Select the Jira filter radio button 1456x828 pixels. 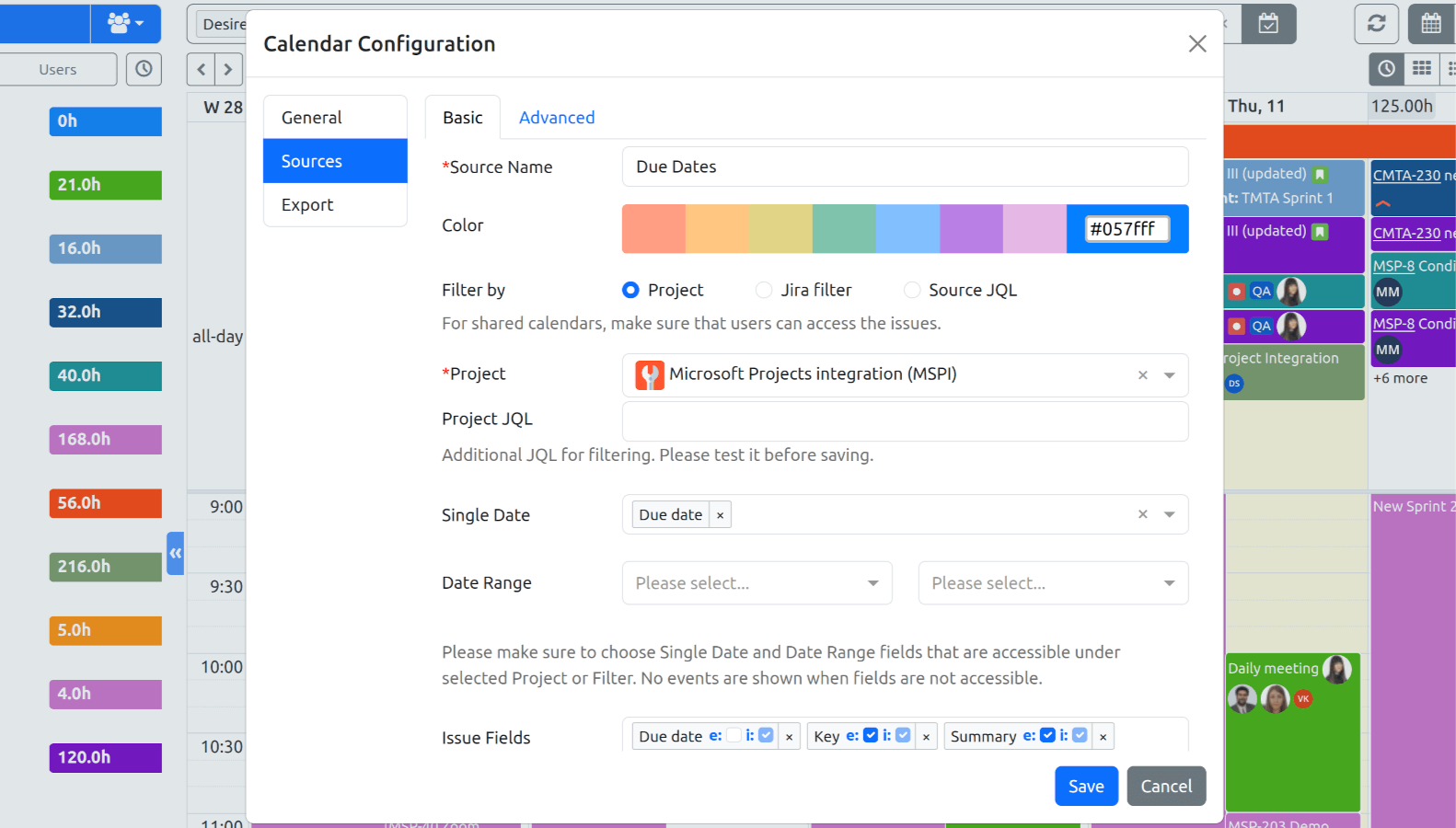click(x=764, y=290)
